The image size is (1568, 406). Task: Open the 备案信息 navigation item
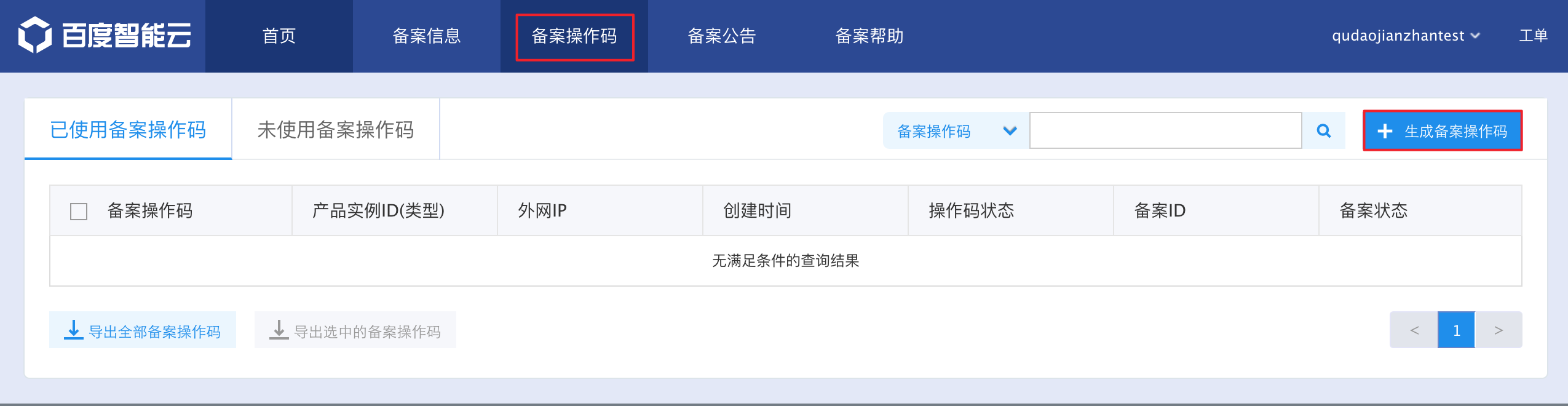click(x=427, y=36)
